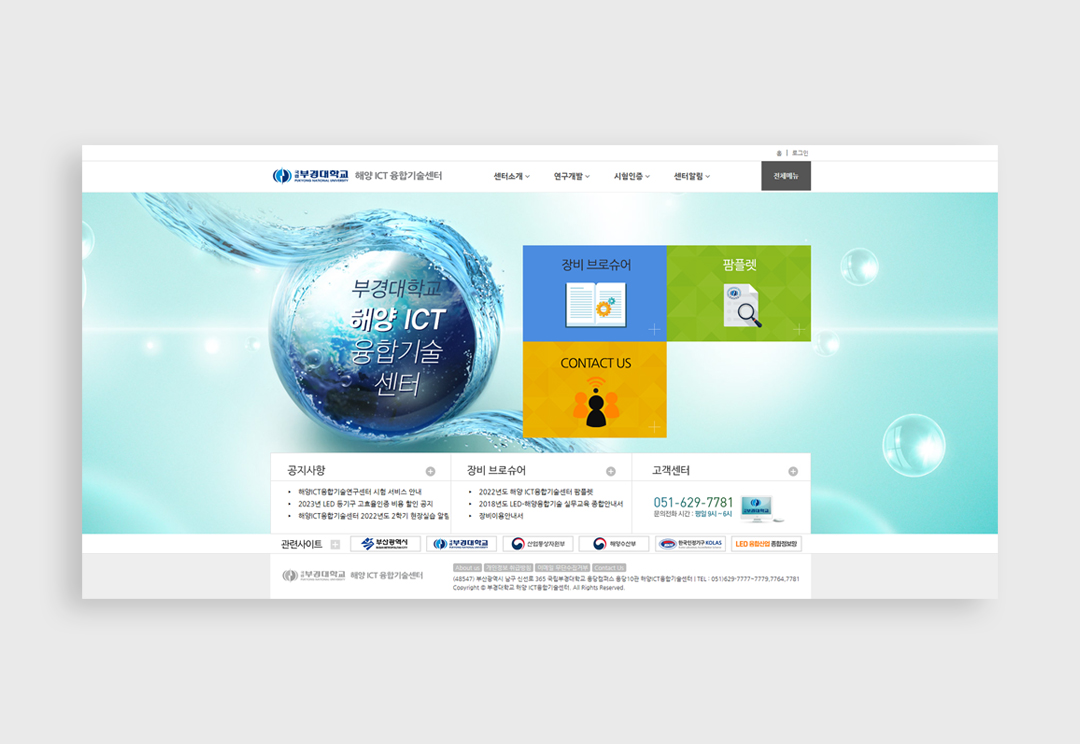
Task: Open 장비이용안내서 in brochure list
Action: [501, 516]
